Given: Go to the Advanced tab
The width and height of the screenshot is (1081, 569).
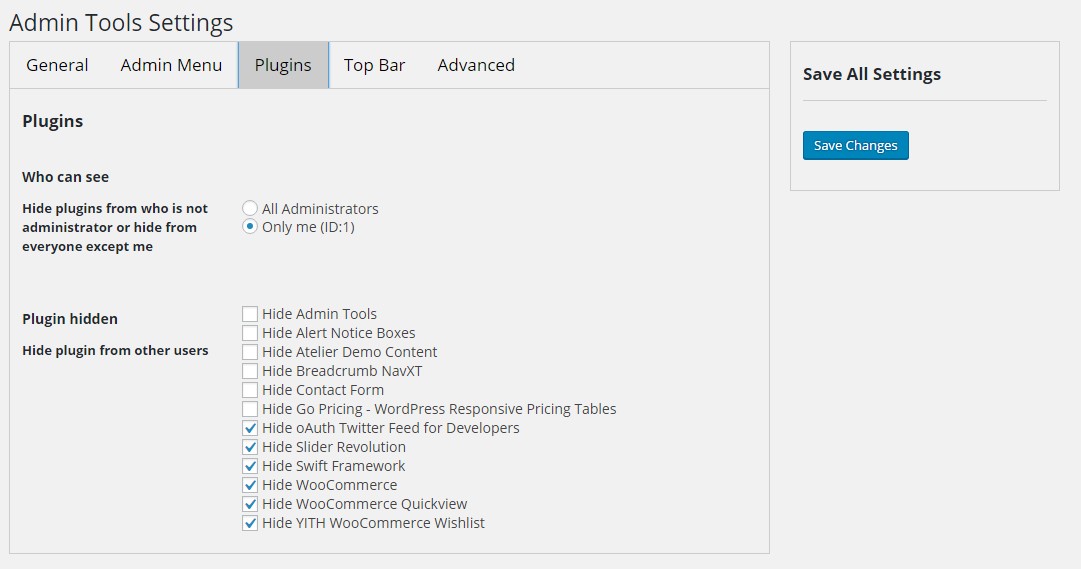Looking at the screenshot, I should [476, 65].
